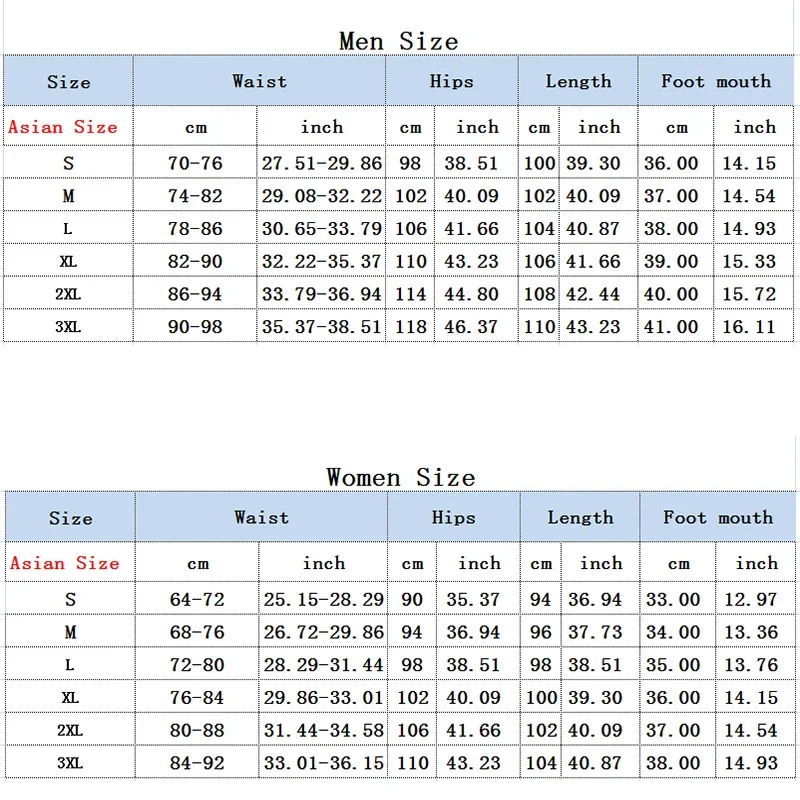The image size is (800, 800).
Task: Click the Women's S waist cell "64-72"
Action: coord(197,599)
